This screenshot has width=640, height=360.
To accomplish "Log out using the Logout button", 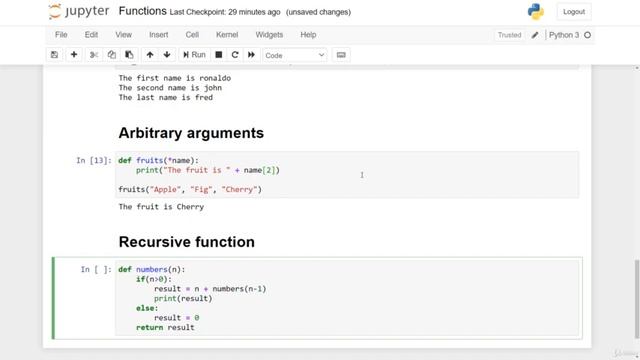I will 574,12.
